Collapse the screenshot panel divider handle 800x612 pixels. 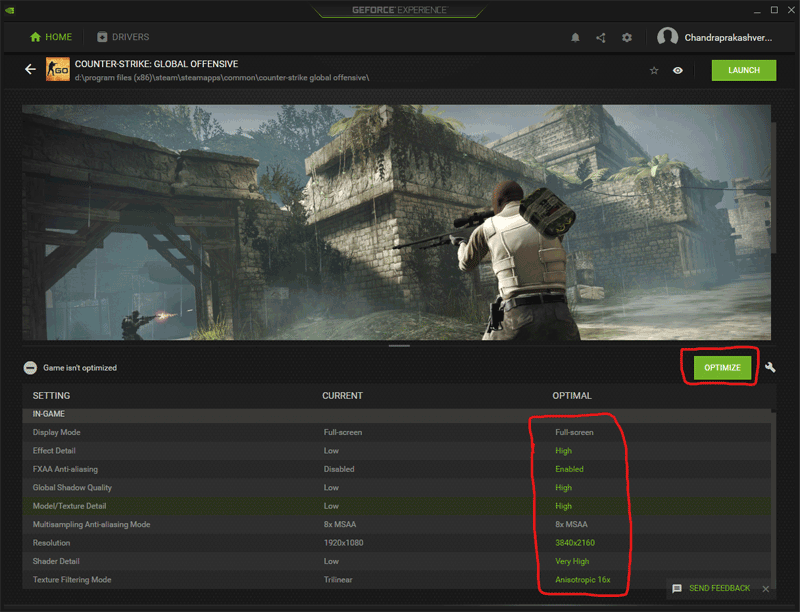399,346
